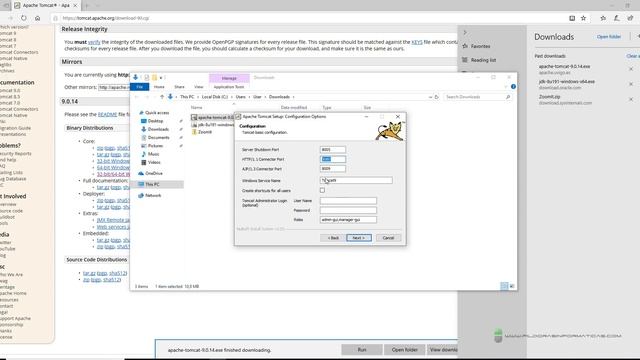Click Open folder in download notification bar

pos(404,350)
